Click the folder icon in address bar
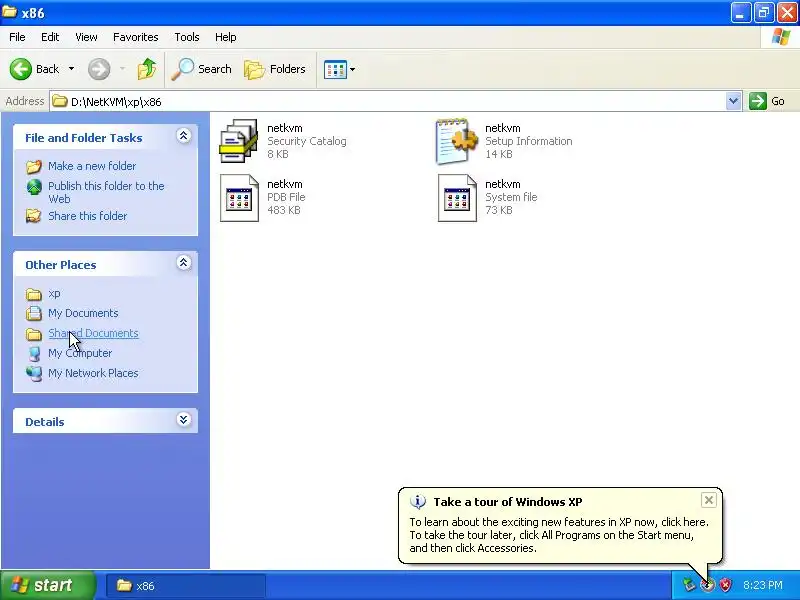 point(60,101)
